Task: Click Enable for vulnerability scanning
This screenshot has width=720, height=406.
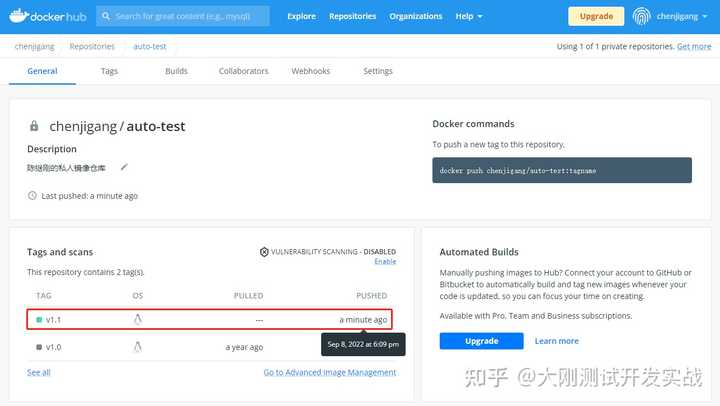Action: click(x=385, y=261)
